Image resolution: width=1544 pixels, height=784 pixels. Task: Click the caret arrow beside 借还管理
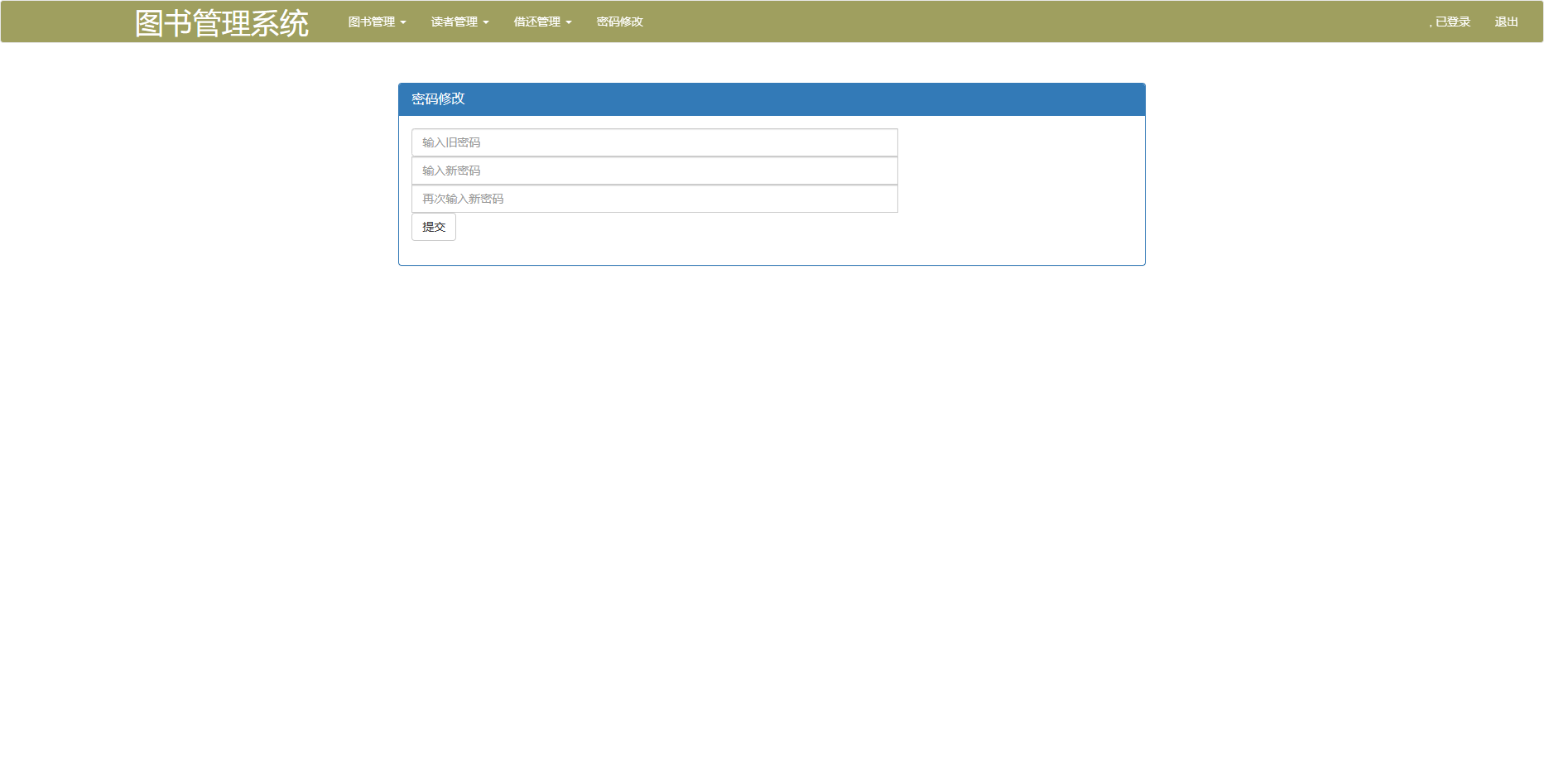(569, 22)
